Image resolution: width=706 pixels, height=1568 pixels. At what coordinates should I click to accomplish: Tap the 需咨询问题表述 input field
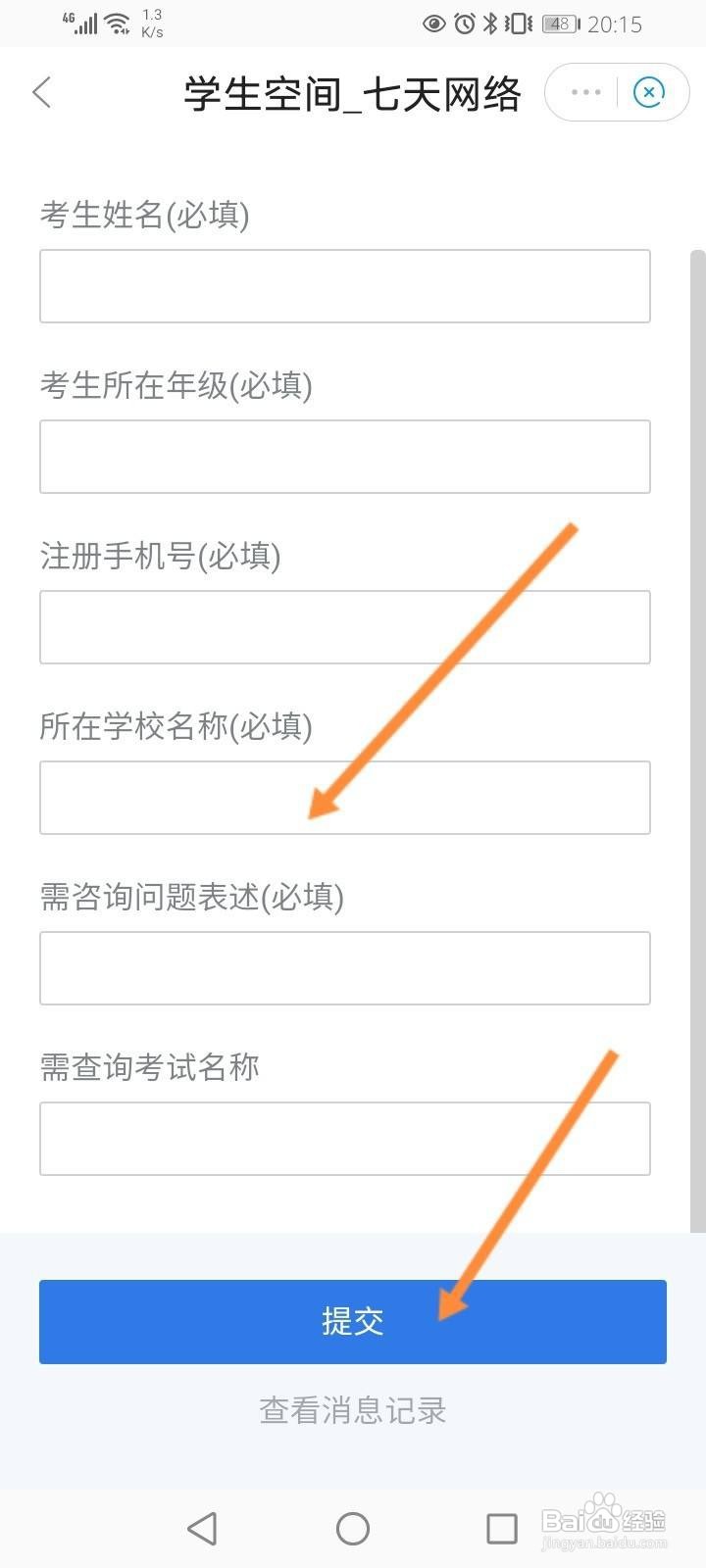pyautogui.click(x=345, y=968)
